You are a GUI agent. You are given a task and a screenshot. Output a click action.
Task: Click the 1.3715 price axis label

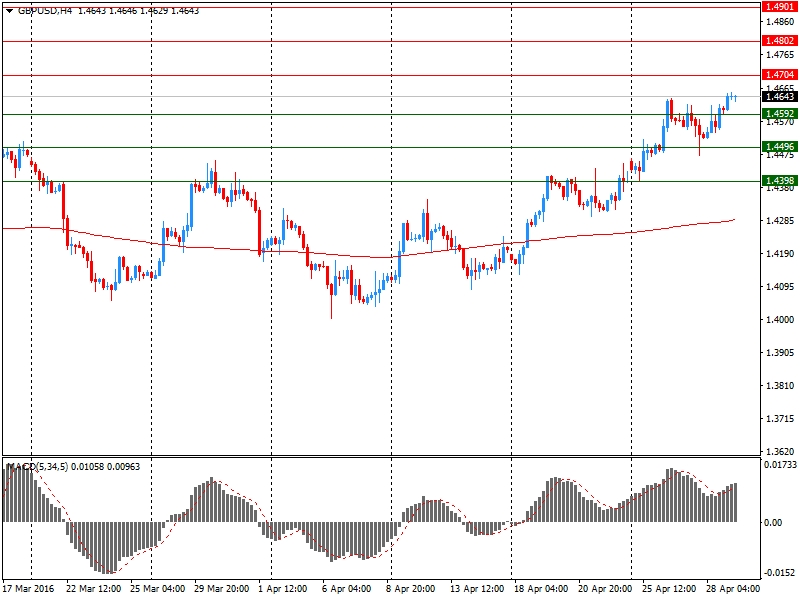click(x=780, y=419)
